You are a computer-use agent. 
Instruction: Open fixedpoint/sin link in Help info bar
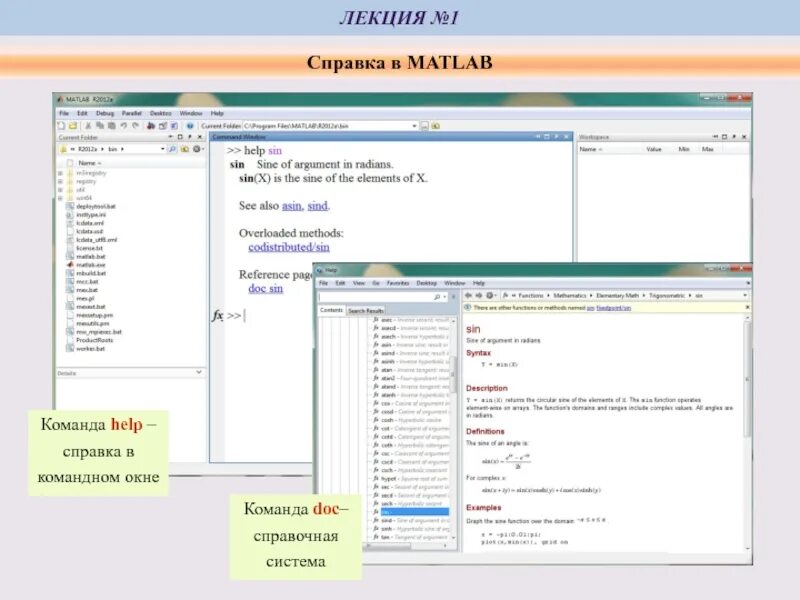(613, 308)
